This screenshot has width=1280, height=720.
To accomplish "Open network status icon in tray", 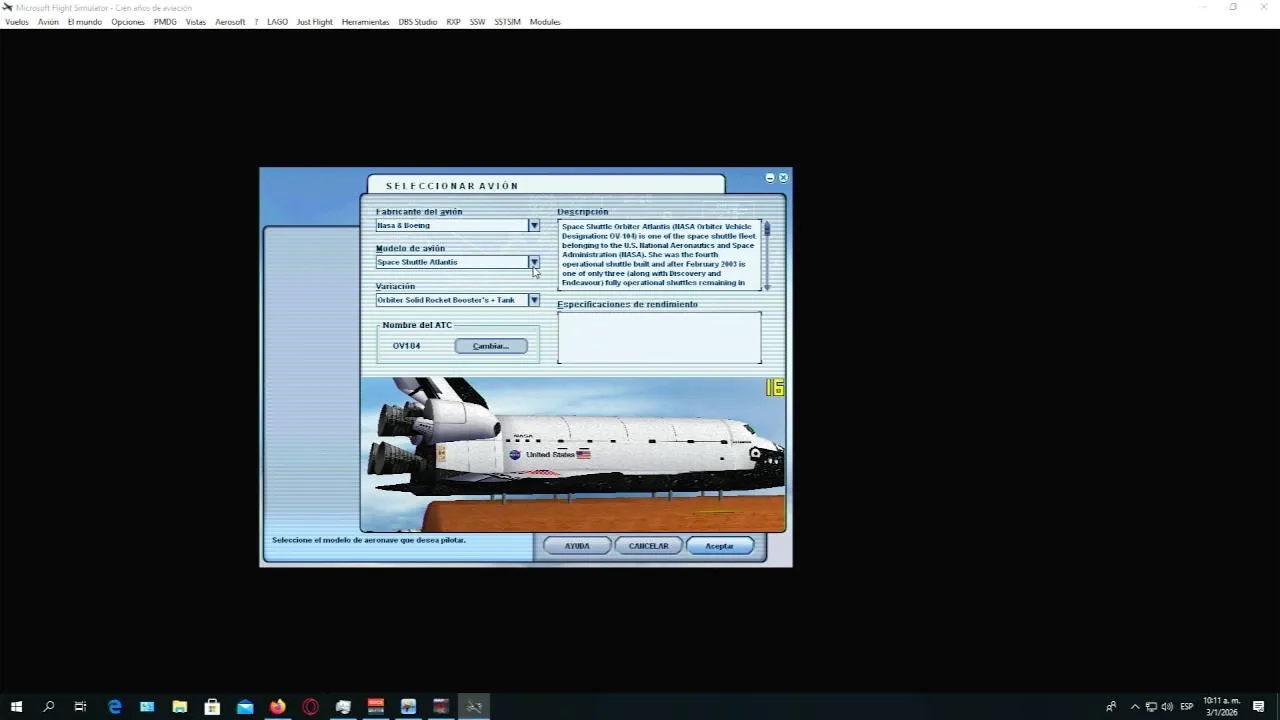I will click(x=1151, y=707).
